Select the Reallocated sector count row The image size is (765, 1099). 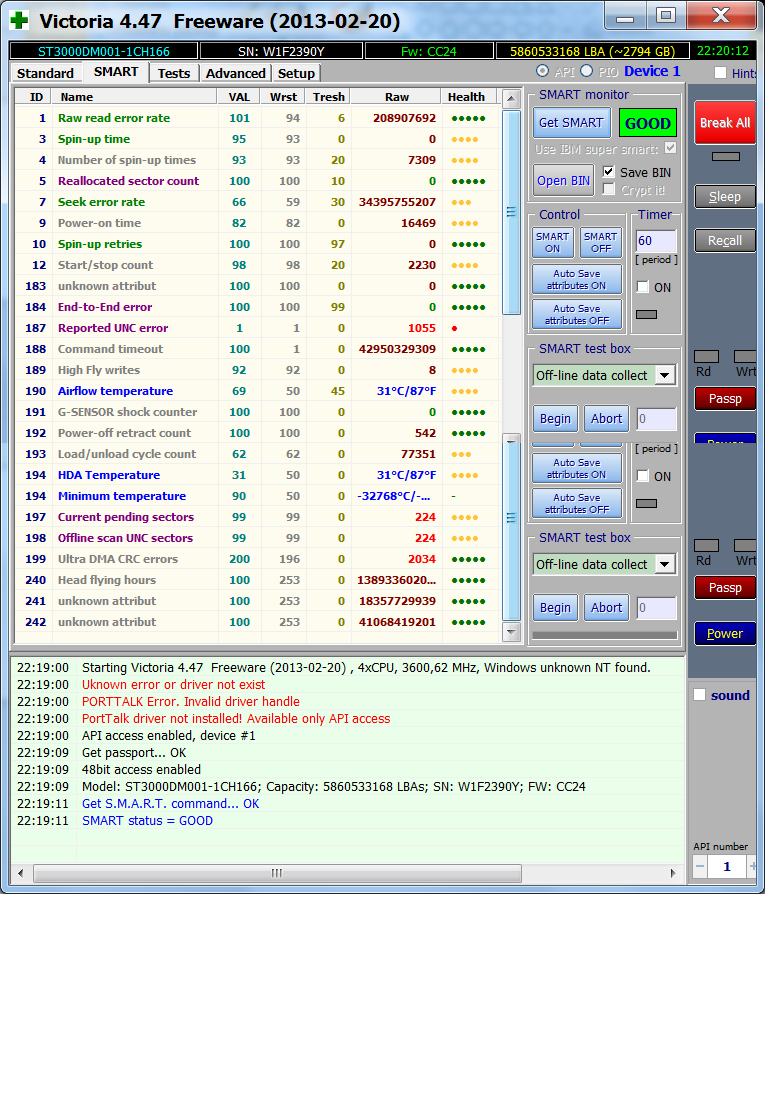click(x=257, y=181)
